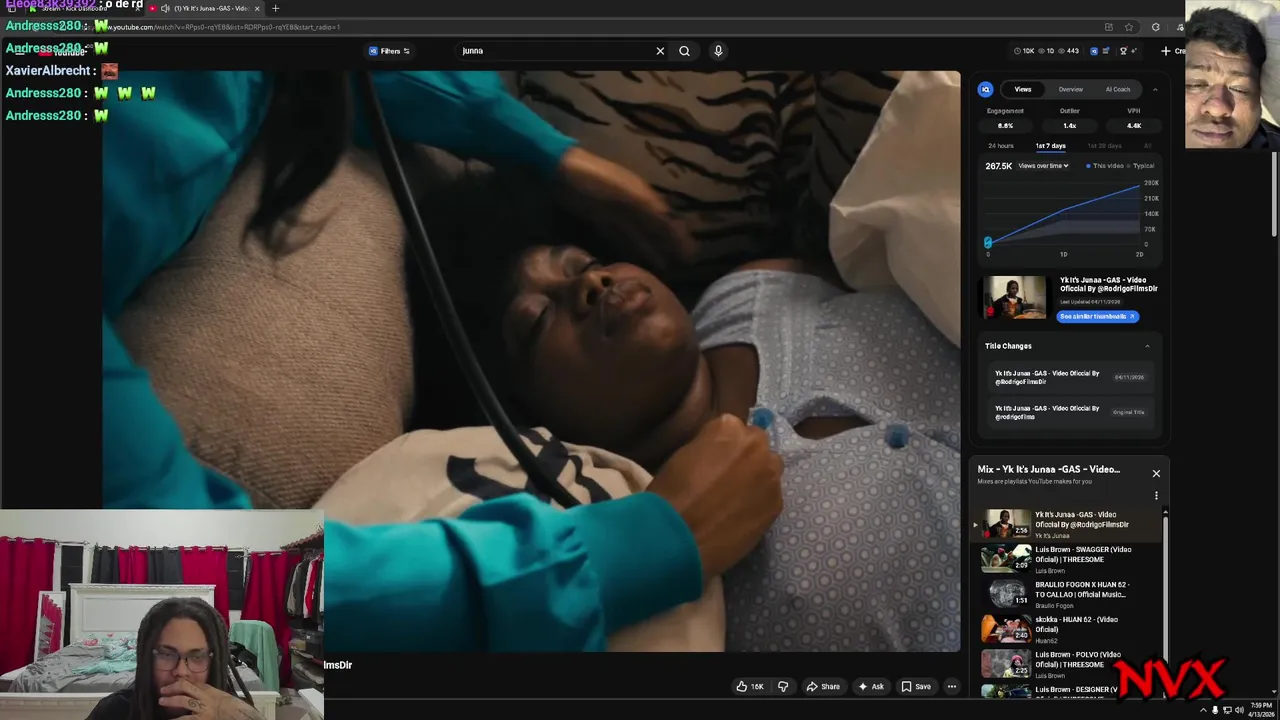Open a new browser tab
This screenshot has width=1280, height=720.
pyautogui.click(x=275, y=8)
